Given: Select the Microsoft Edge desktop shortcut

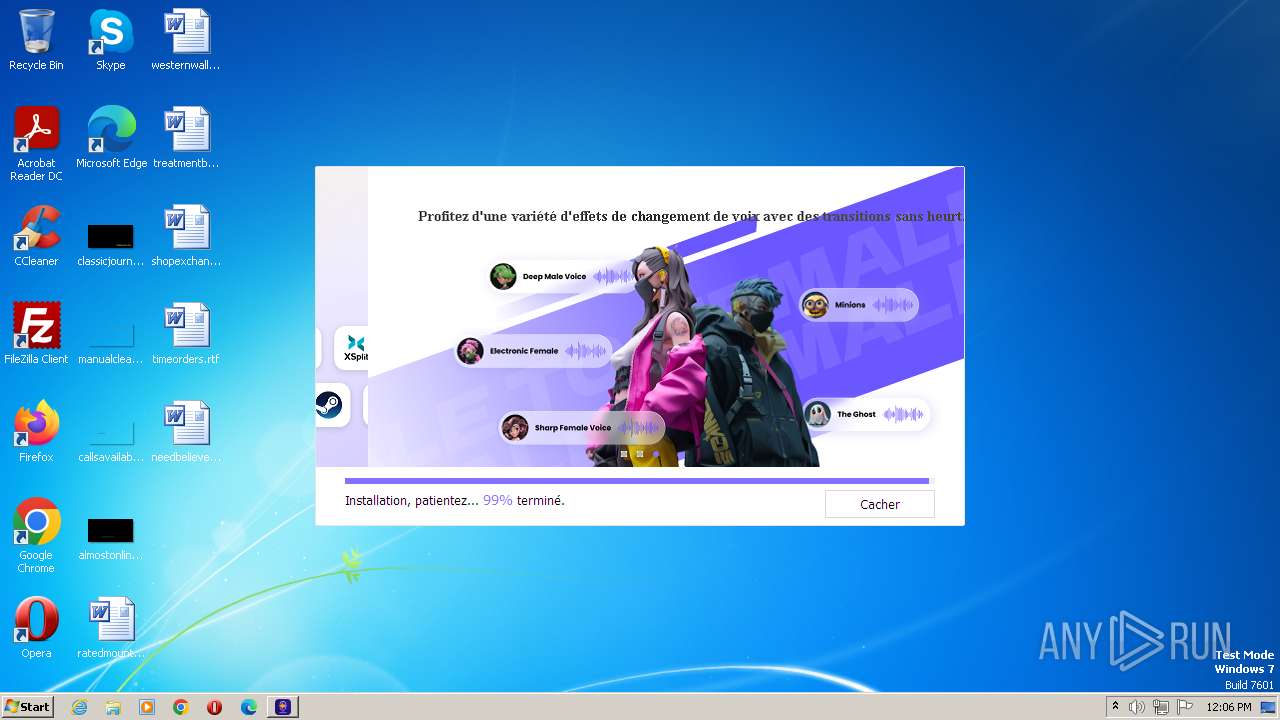Looking at the screenshot, I should [111, 138].
